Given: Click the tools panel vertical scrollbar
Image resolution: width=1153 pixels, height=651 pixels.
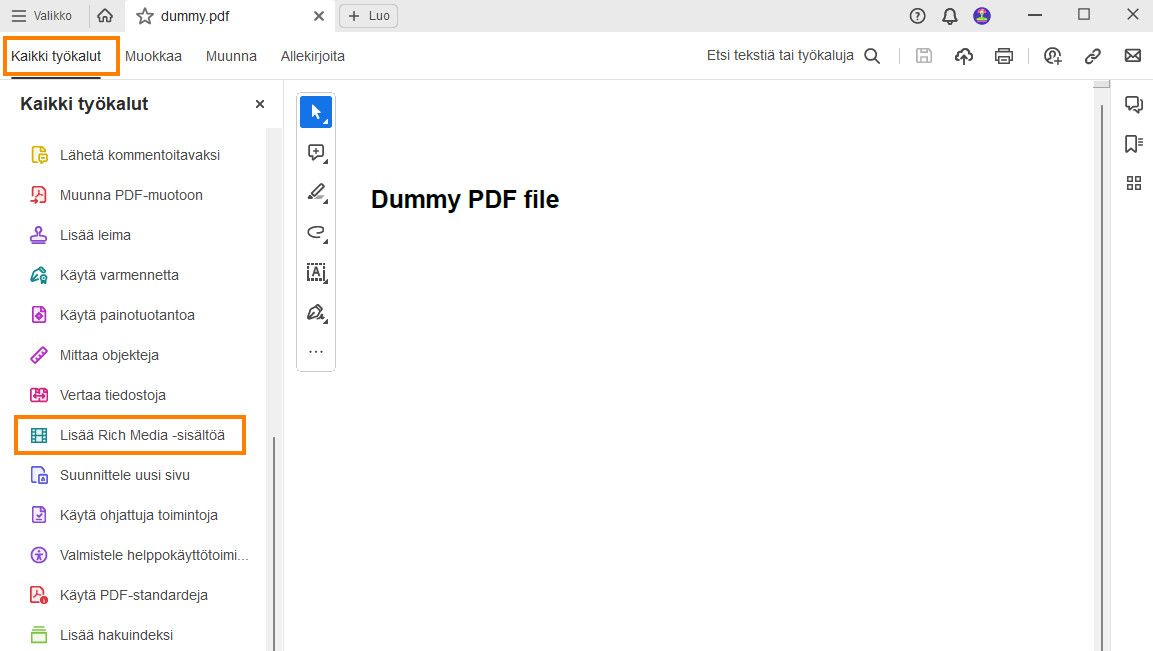Looking at the screenshot, I should [x=274, y=543].
